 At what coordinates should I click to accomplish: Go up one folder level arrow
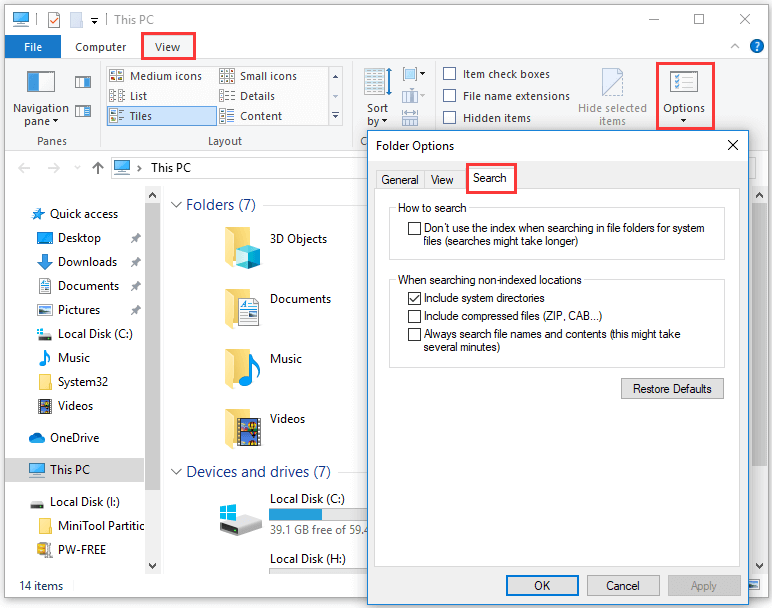[97, 168]
